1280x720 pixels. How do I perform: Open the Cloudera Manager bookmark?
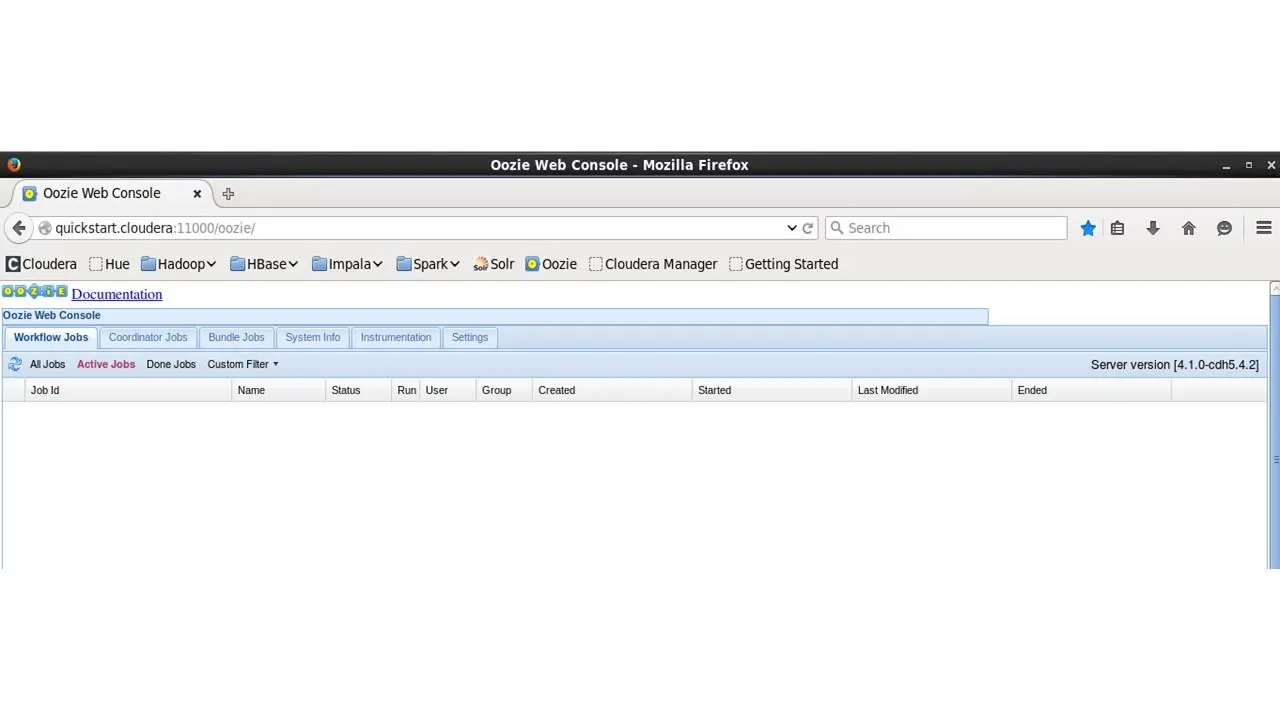point(653,264)
